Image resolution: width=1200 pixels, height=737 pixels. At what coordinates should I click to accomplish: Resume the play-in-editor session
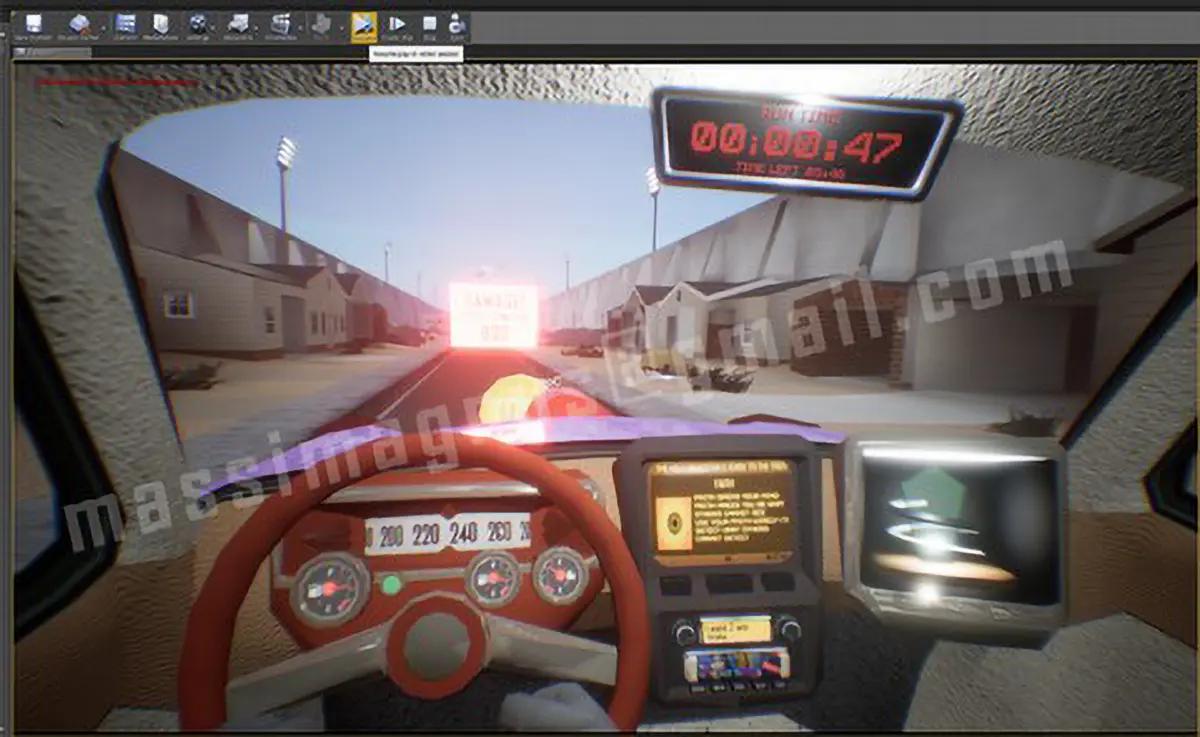pos(364,25)
